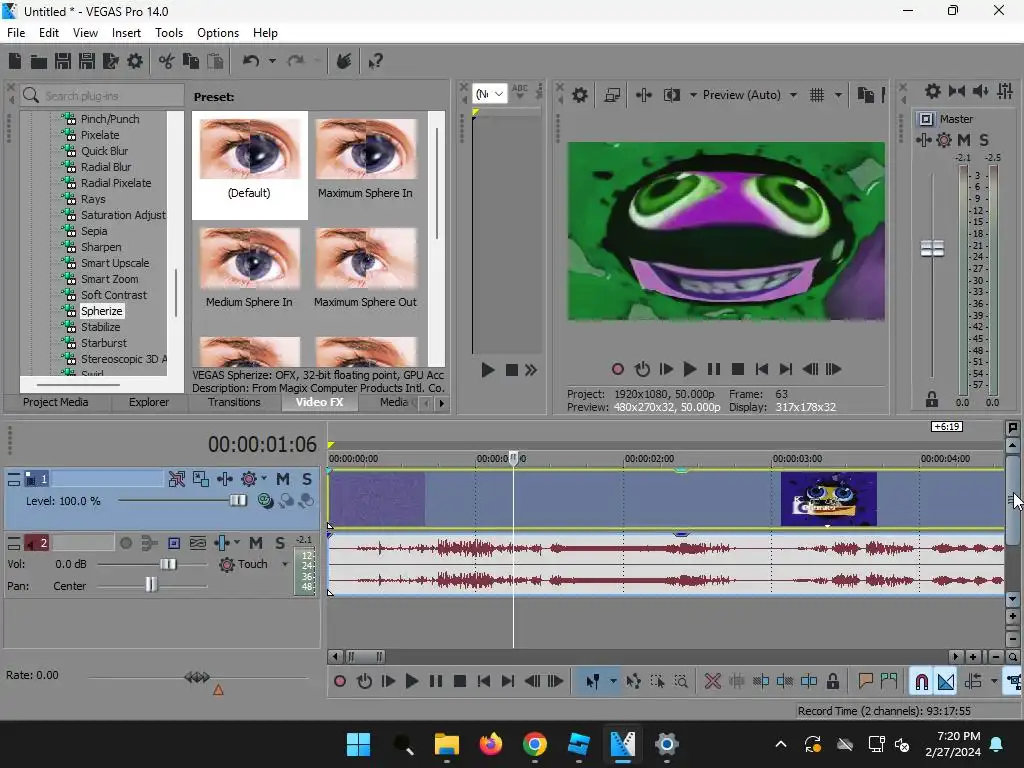Open the Tools menu
Image resolution: width=1024 pixels, height=768 pixels.
pos(168,33)
